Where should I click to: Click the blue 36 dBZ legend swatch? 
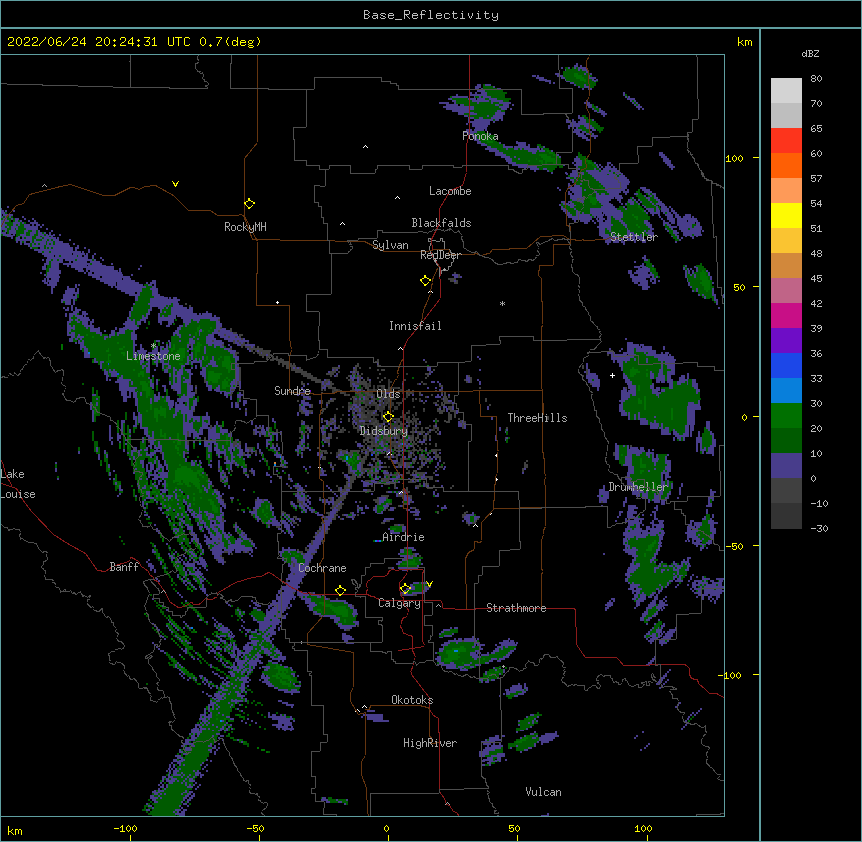786,365
